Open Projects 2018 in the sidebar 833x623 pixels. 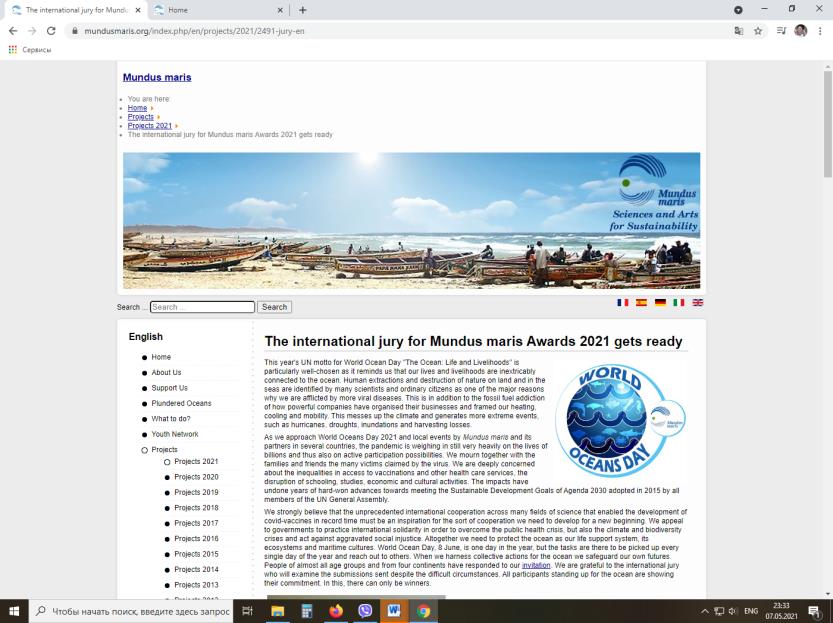(196, 508)
